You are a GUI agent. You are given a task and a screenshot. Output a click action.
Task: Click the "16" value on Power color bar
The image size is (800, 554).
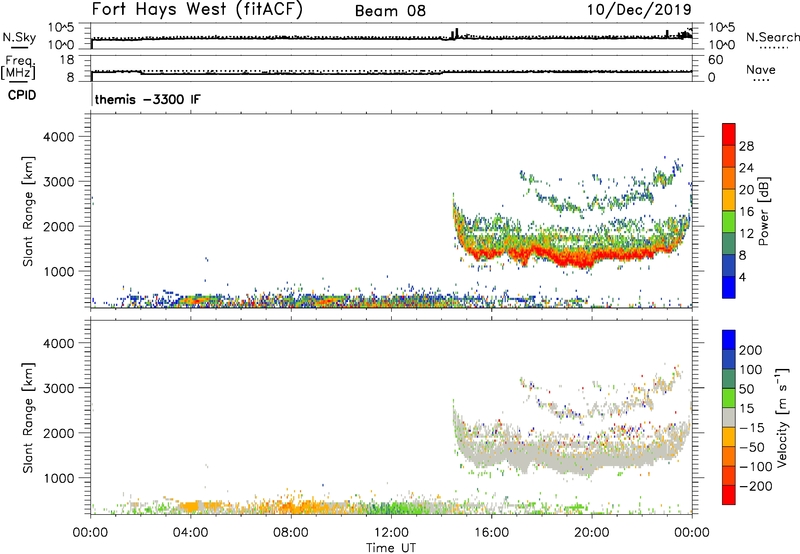pos(746,212)
